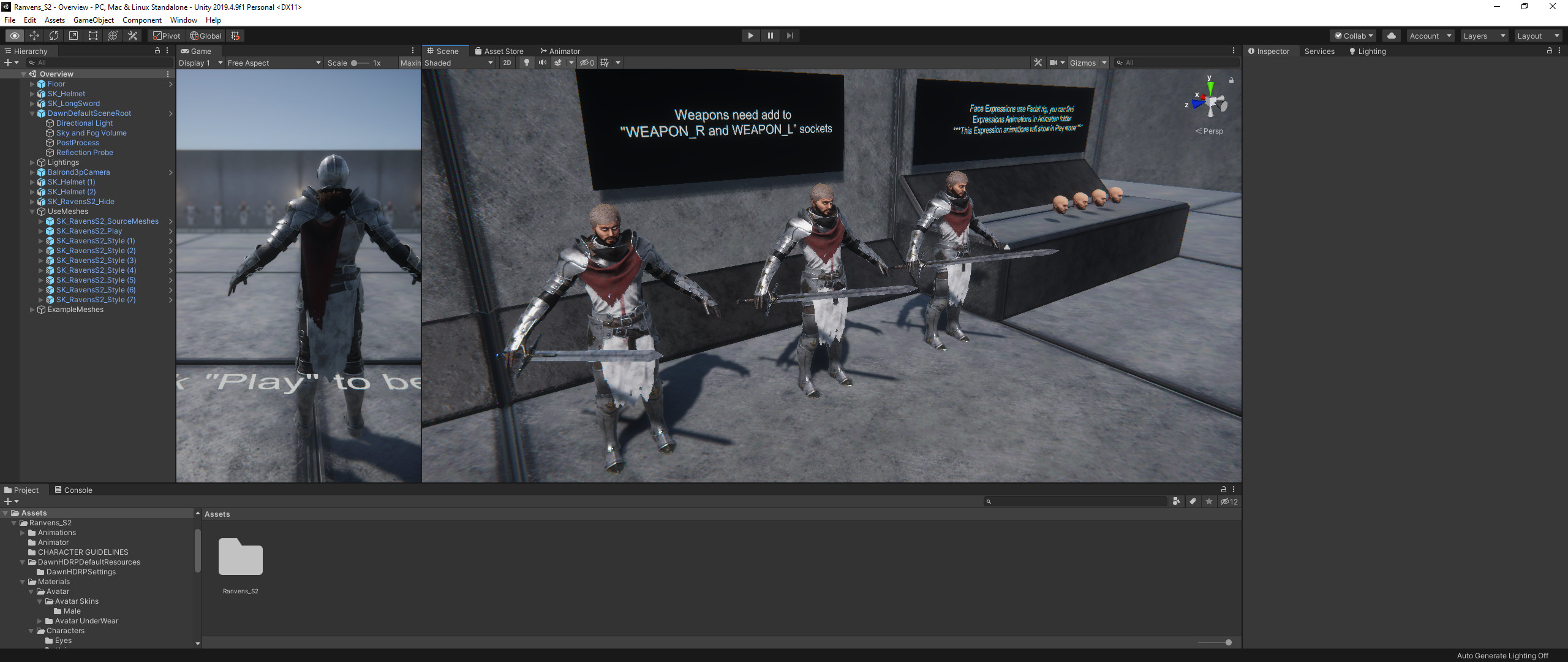Screen dimensions: 1568x662
Task: Switch to the Console tab
Action: [x=73, y=490]
